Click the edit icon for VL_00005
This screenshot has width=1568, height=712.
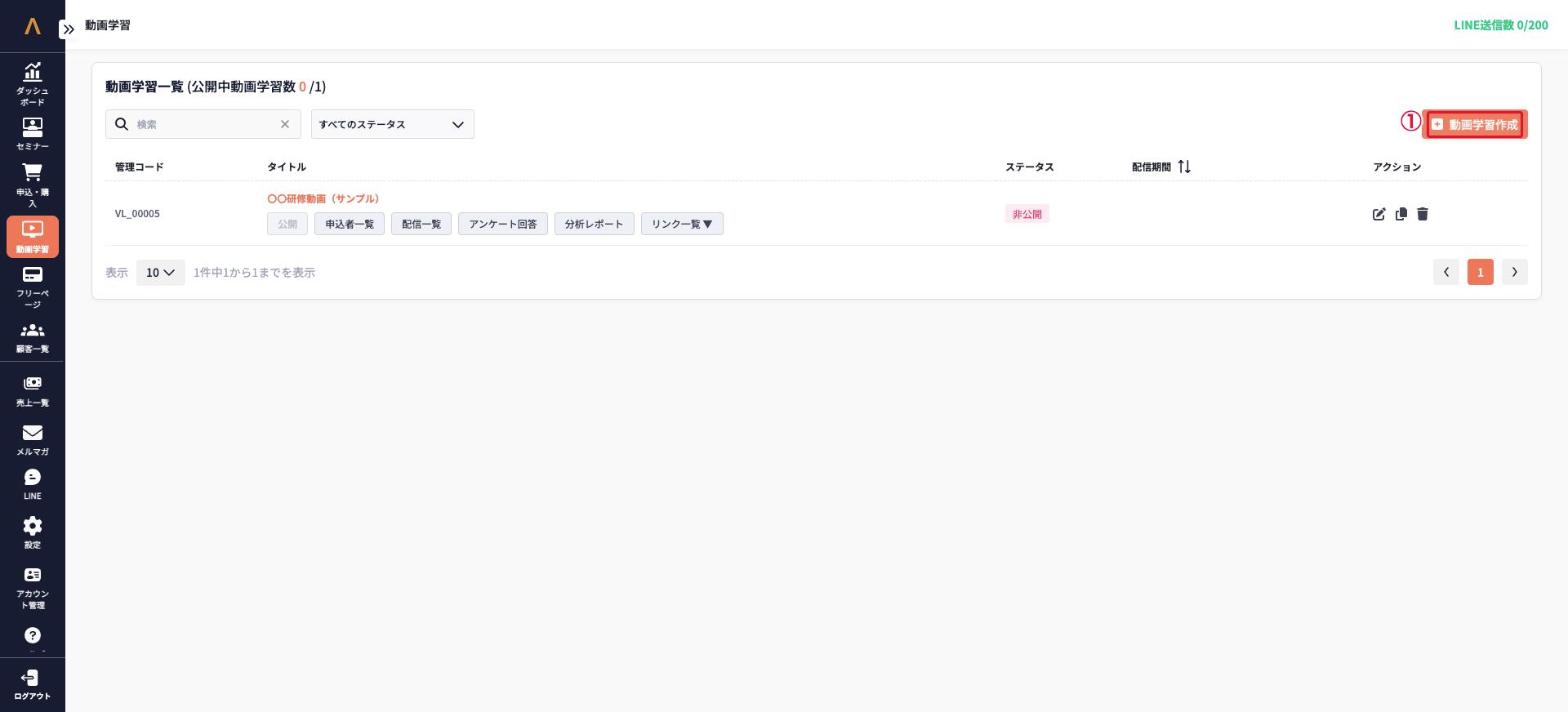tap(1379, 214)
